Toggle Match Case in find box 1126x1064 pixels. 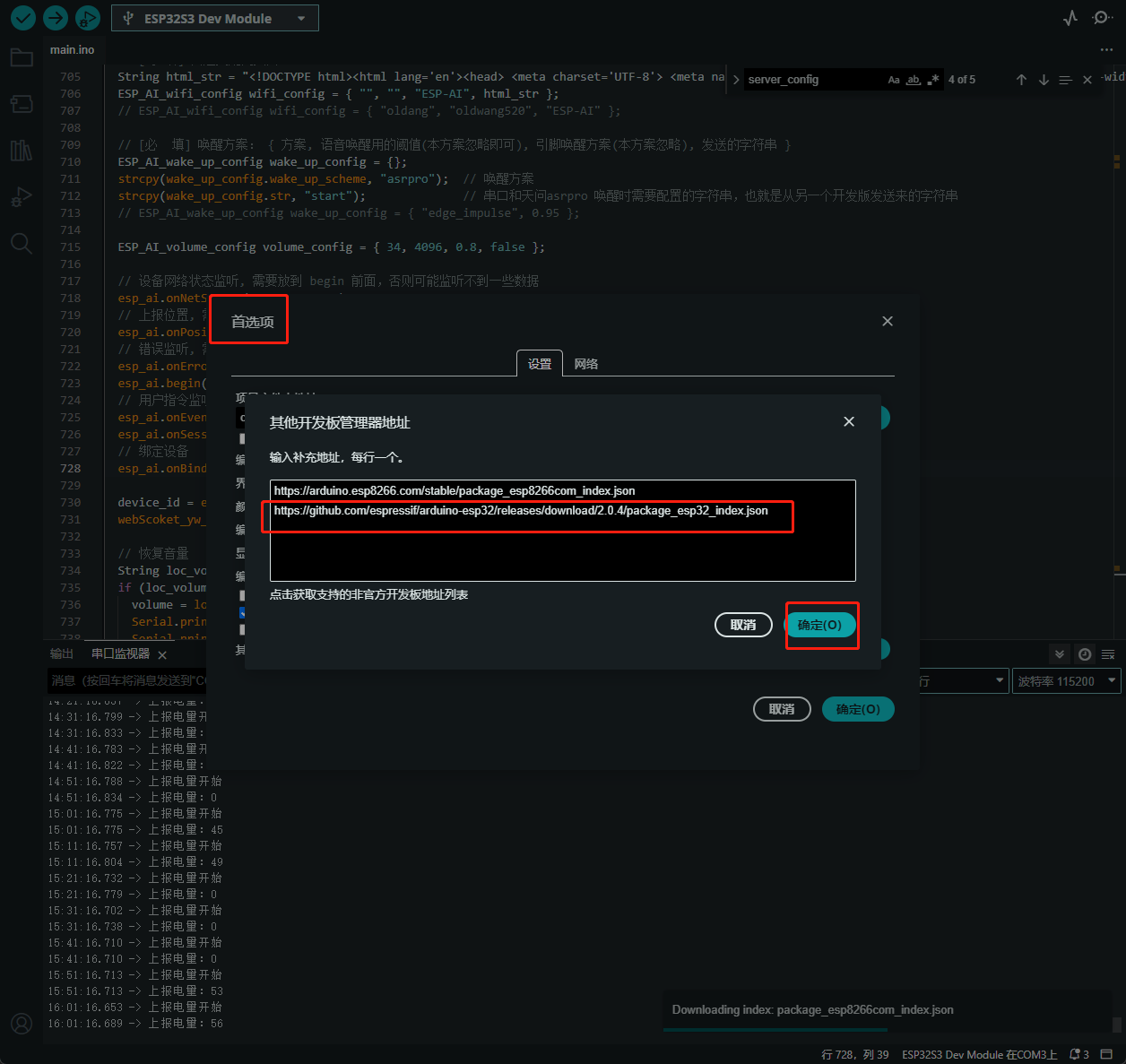coord(894,80)
